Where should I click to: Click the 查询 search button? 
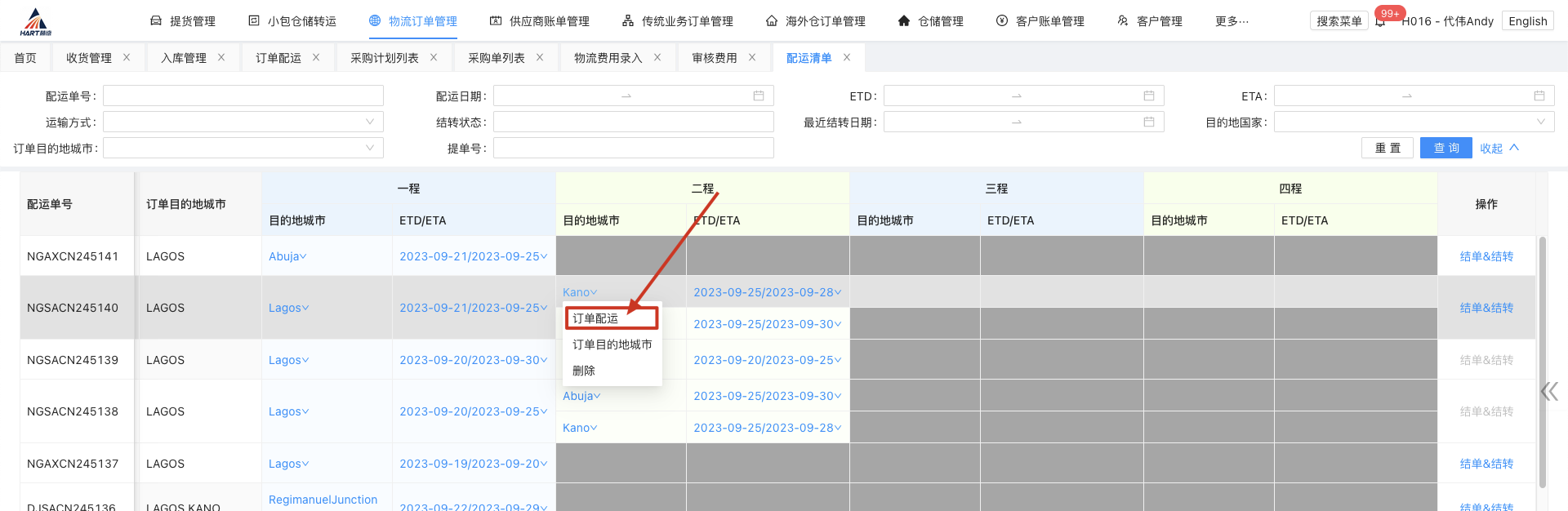(x=1445, y=149)
